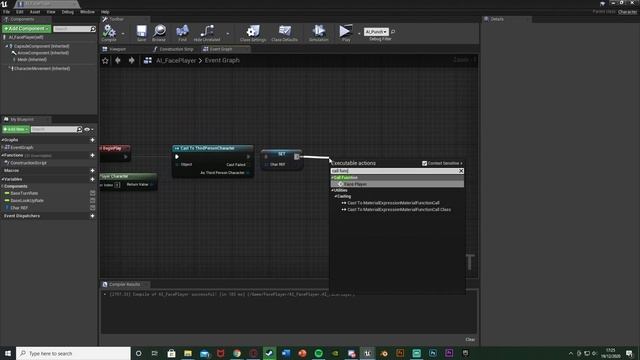Open Class Settings from toolbar
The image size is (640, 360).
pyautogui.click(x=253, y=32)
